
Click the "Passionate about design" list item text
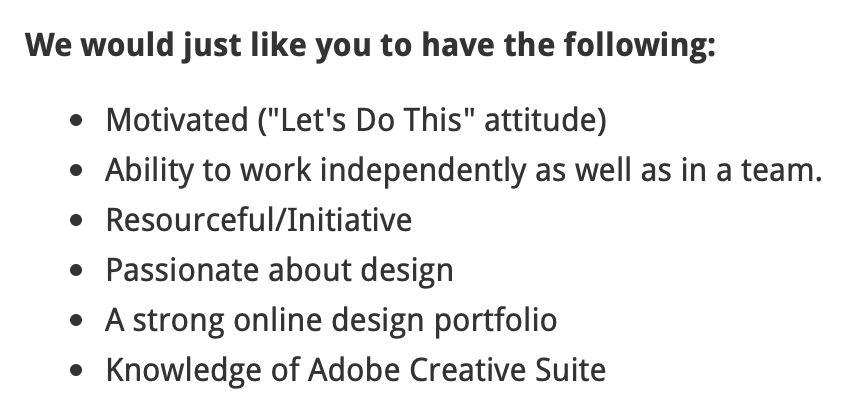point(279,271)
